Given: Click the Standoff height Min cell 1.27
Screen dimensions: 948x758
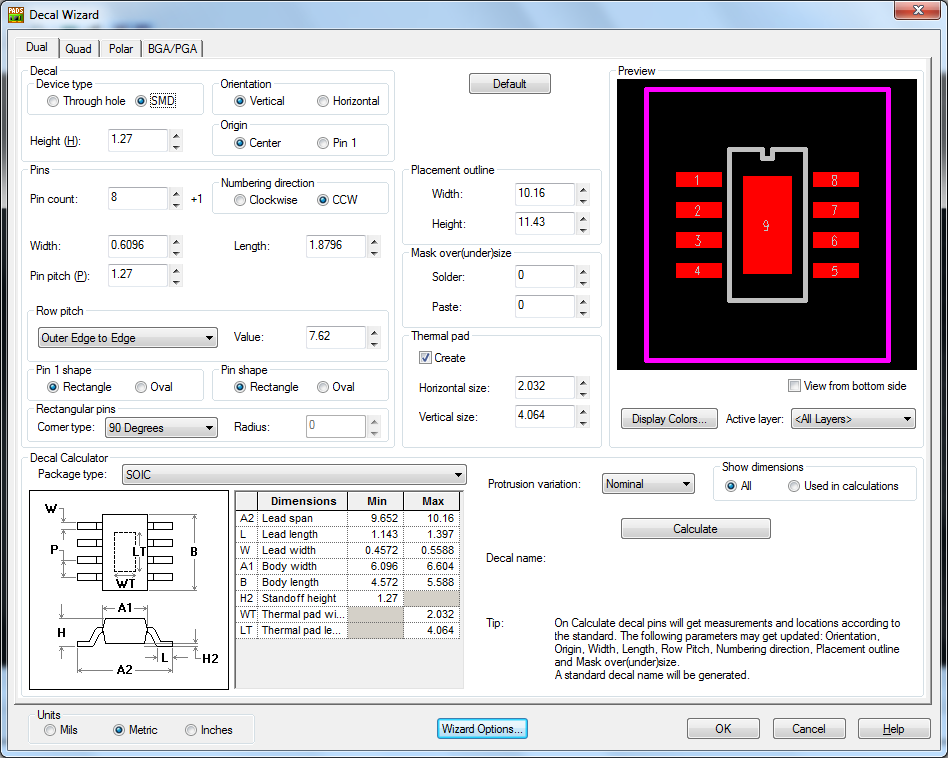Looking at the screenshot, I should click(x=375, y=598).
